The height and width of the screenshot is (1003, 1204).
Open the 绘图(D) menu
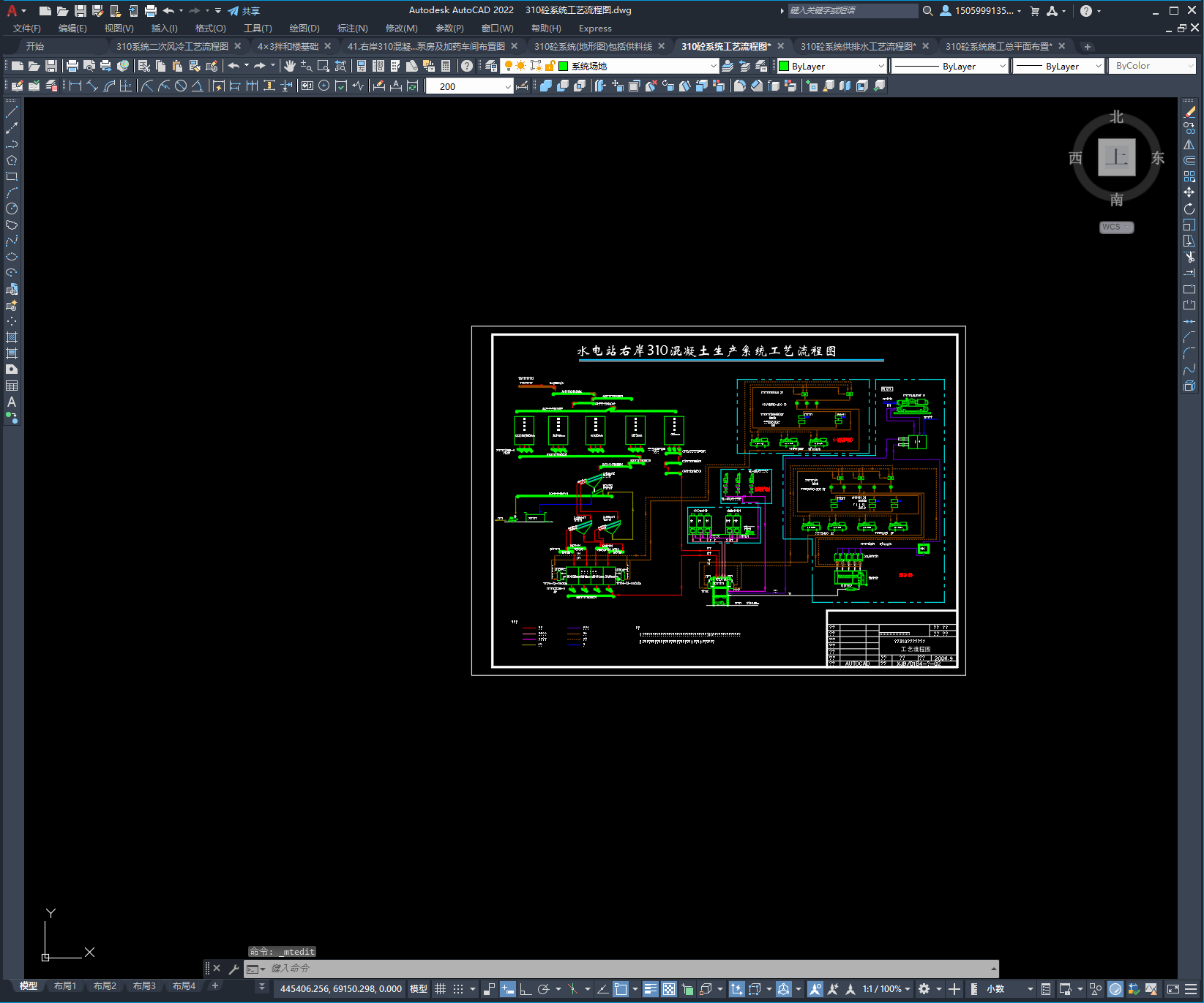304,29
